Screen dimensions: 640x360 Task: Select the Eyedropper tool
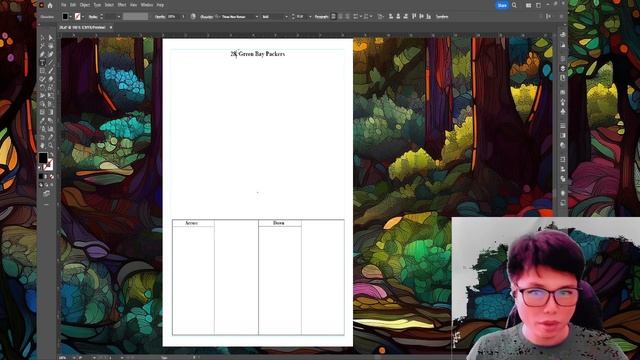pyautogui.click(x=42, y=120)
